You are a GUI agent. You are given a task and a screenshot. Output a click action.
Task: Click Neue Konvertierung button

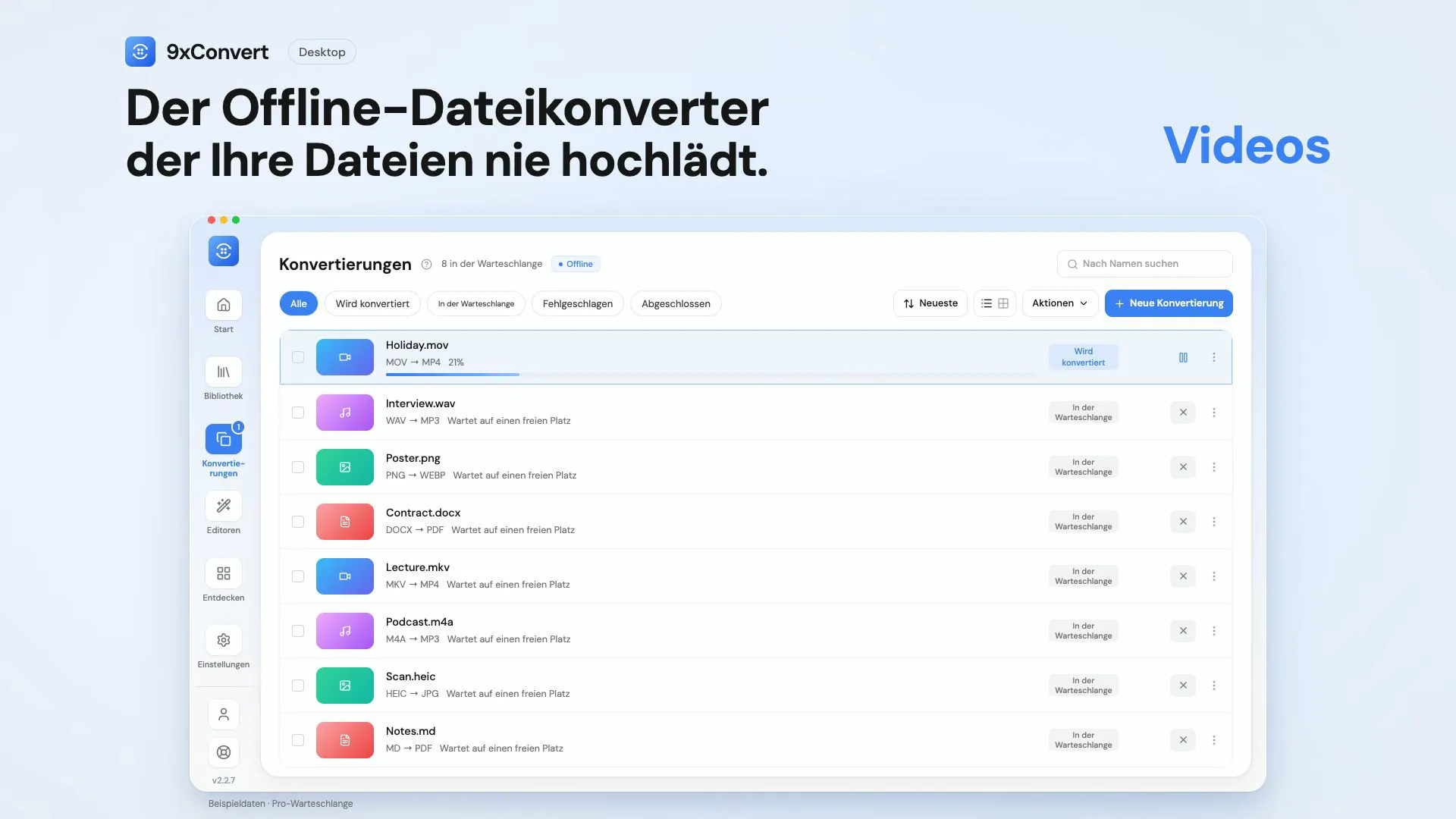click(x=1169, y=303)
